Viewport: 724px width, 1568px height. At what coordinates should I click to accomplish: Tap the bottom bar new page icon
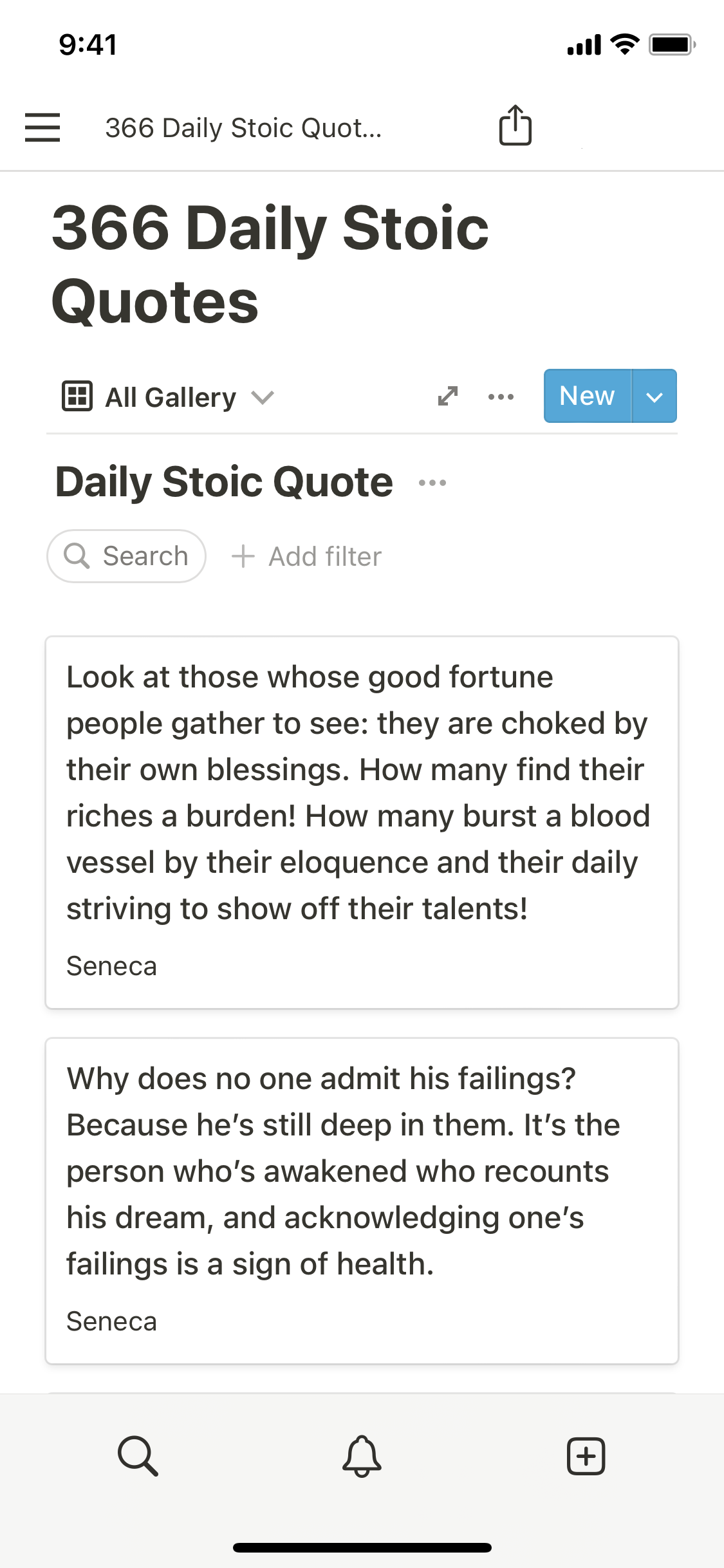point(586,1456)
